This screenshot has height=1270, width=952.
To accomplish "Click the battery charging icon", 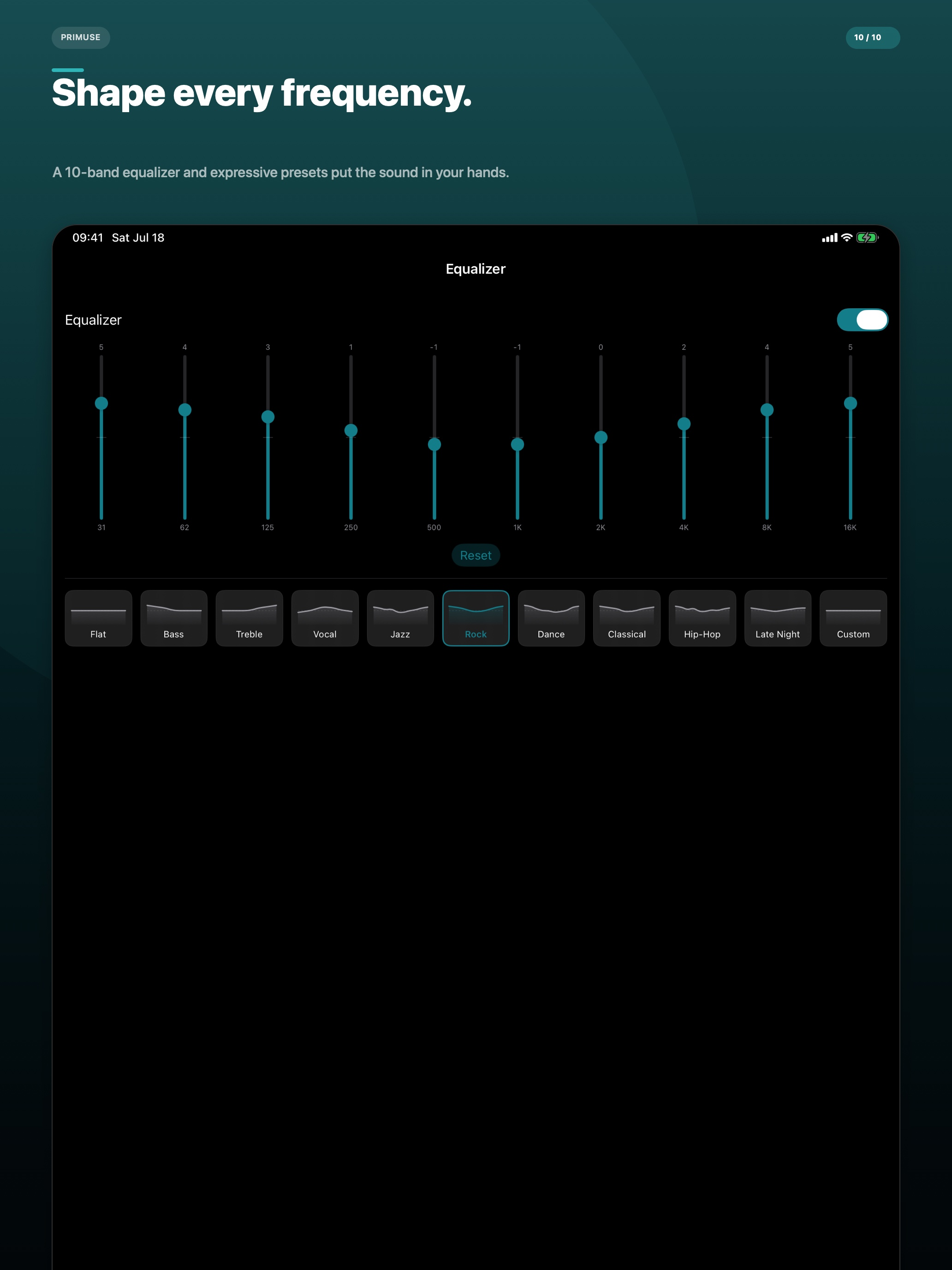I will click(x=867, y=238).
